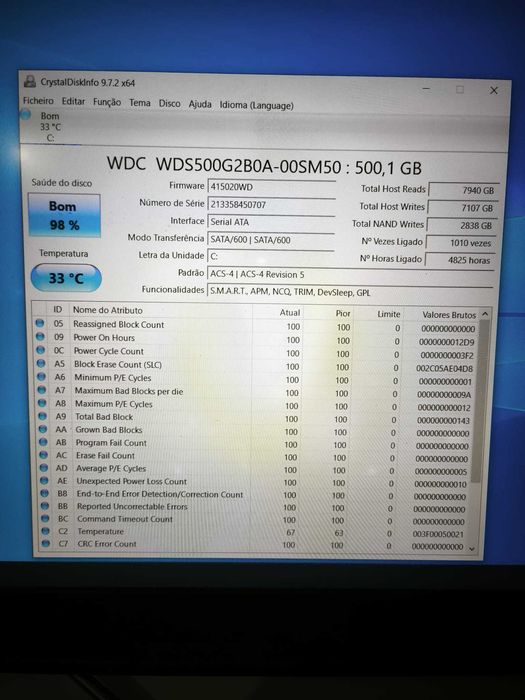Click status icon of Unexpected Power Loss Count
525x700 pixels.
click(44, 480)
